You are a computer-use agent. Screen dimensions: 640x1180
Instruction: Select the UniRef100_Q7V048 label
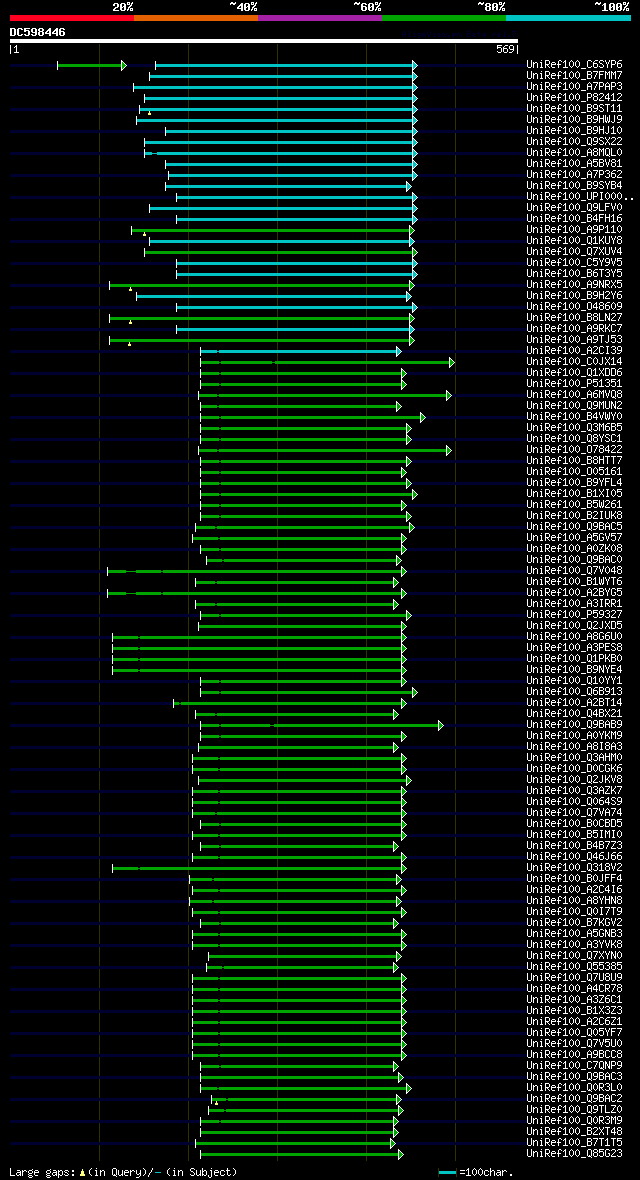click(x=574, y=570)
